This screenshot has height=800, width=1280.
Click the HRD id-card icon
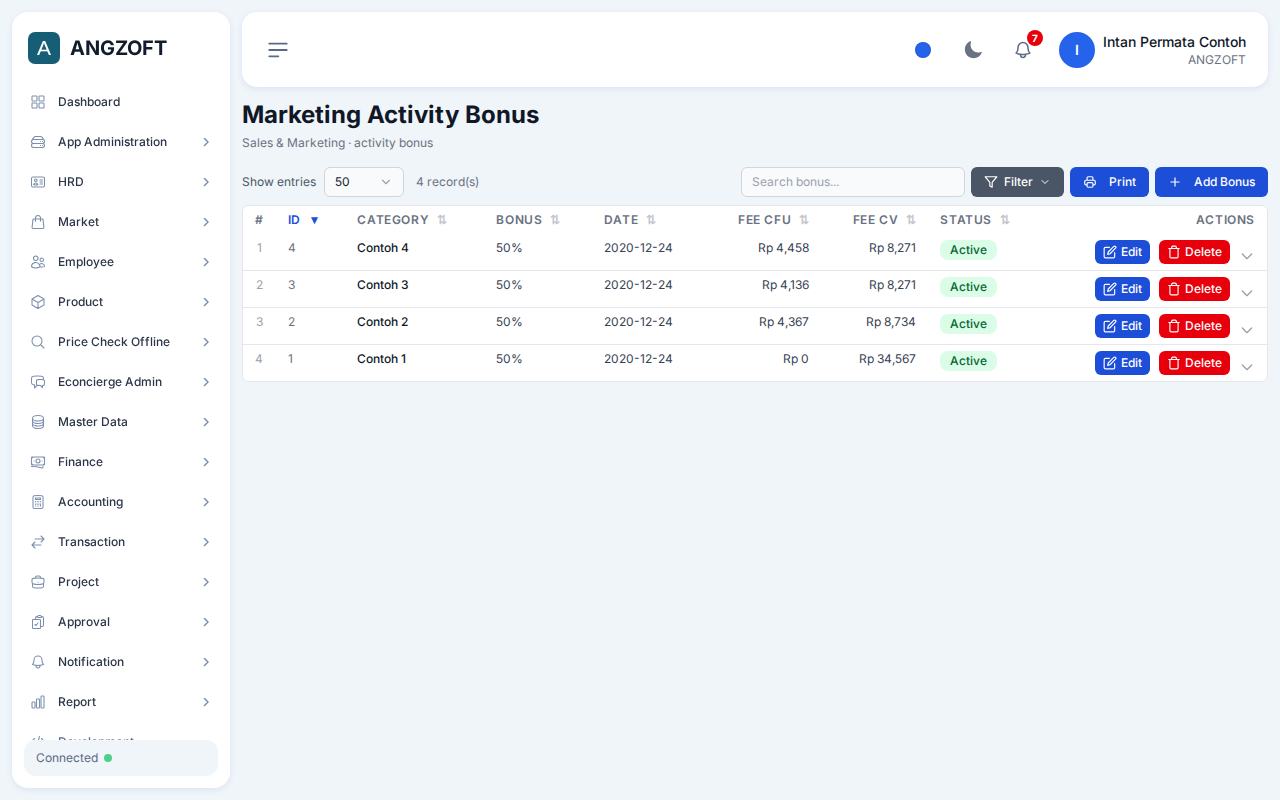click(38, 182)
